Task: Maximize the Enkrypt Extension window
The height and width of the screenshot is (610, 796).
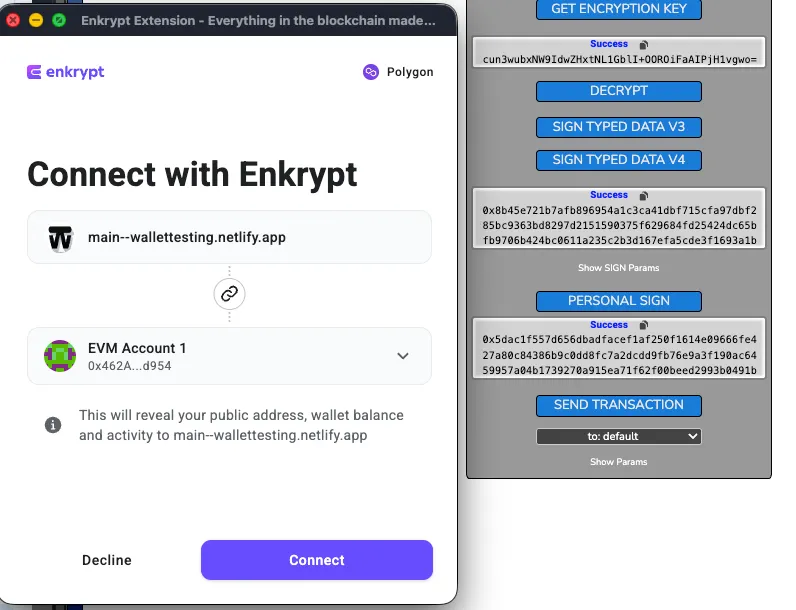Action: (x=59, y=20)
